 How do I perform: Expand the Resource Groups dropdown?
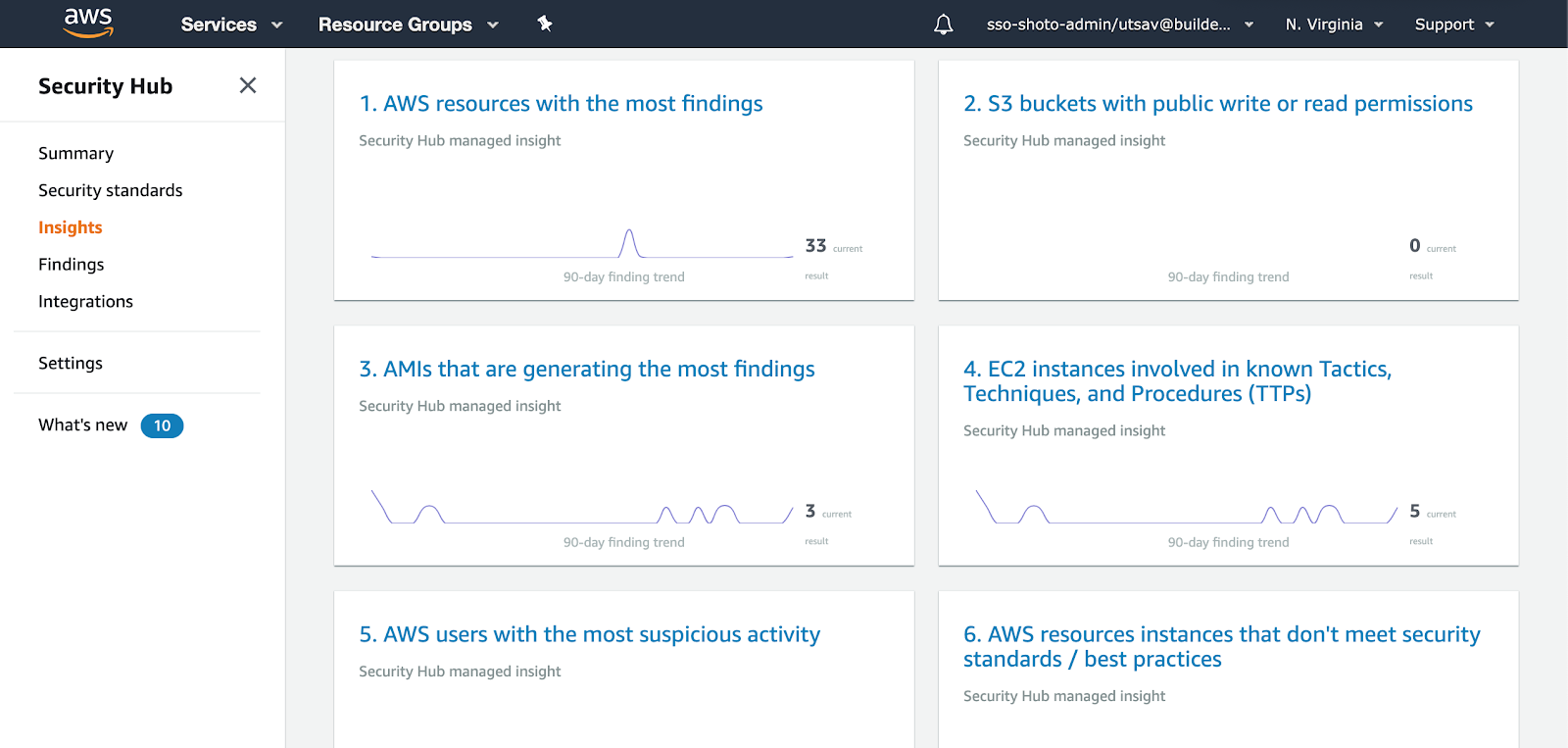tap(408, 25)
